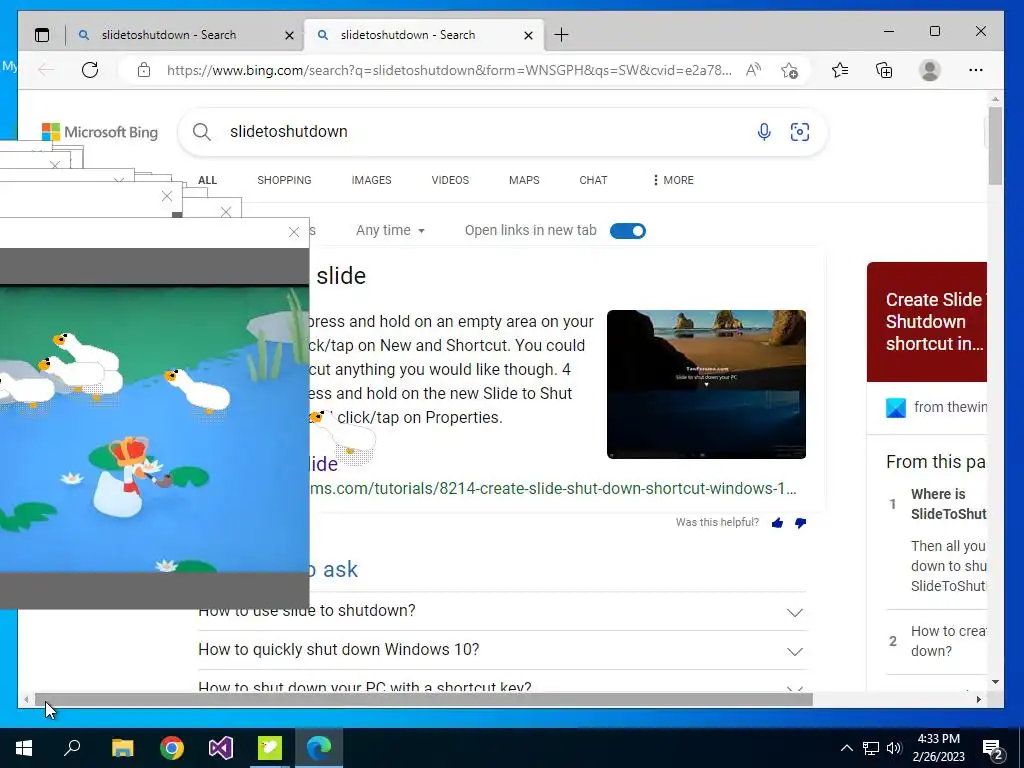1024x768 pixels.
Task: Select the SHOPPING results tab
Action: [284, 180]
